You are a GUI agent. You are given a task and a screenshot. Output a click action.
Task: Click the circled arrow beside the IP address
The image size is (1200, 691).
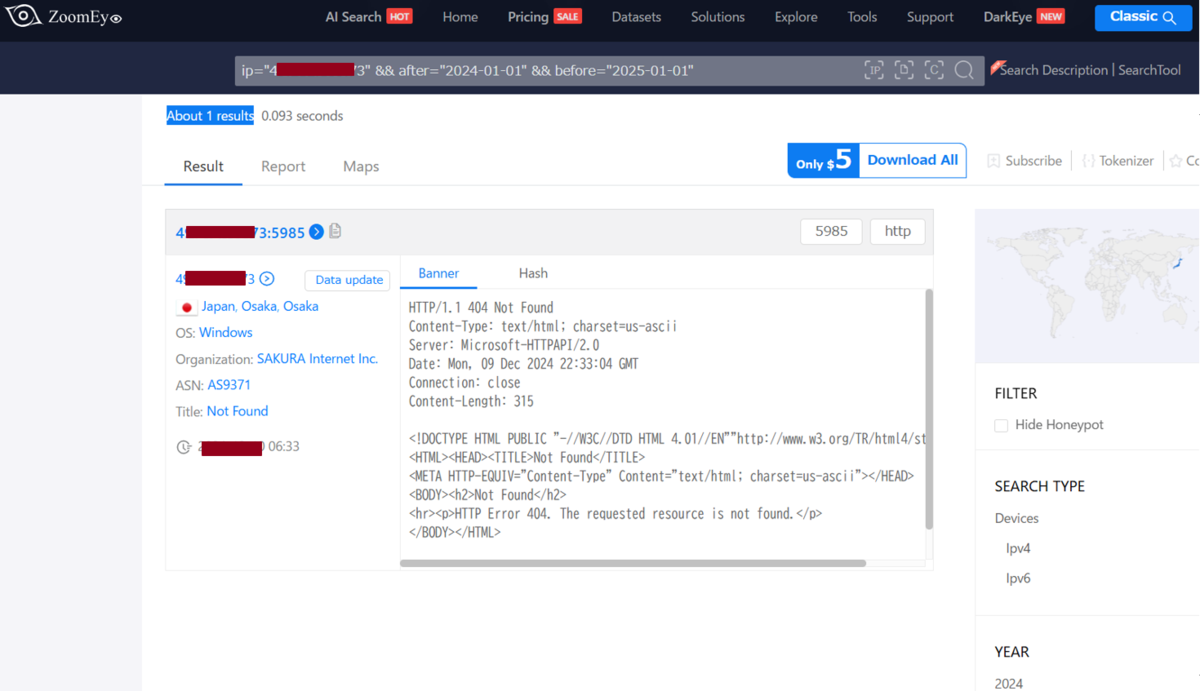point(267,279)
